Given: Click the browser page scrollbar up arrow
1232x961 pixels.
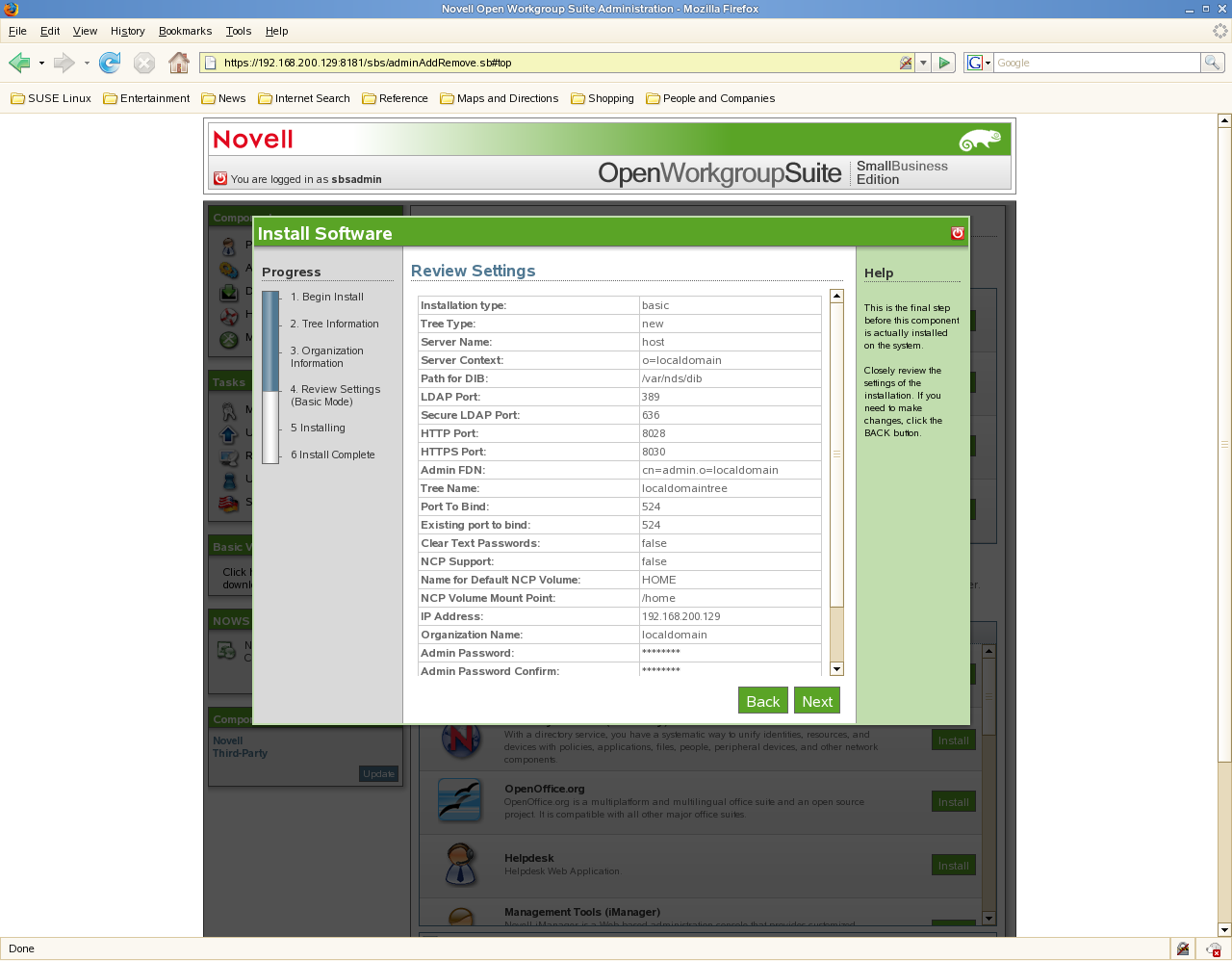Looking at the screenshot, I should [1224, 120].
